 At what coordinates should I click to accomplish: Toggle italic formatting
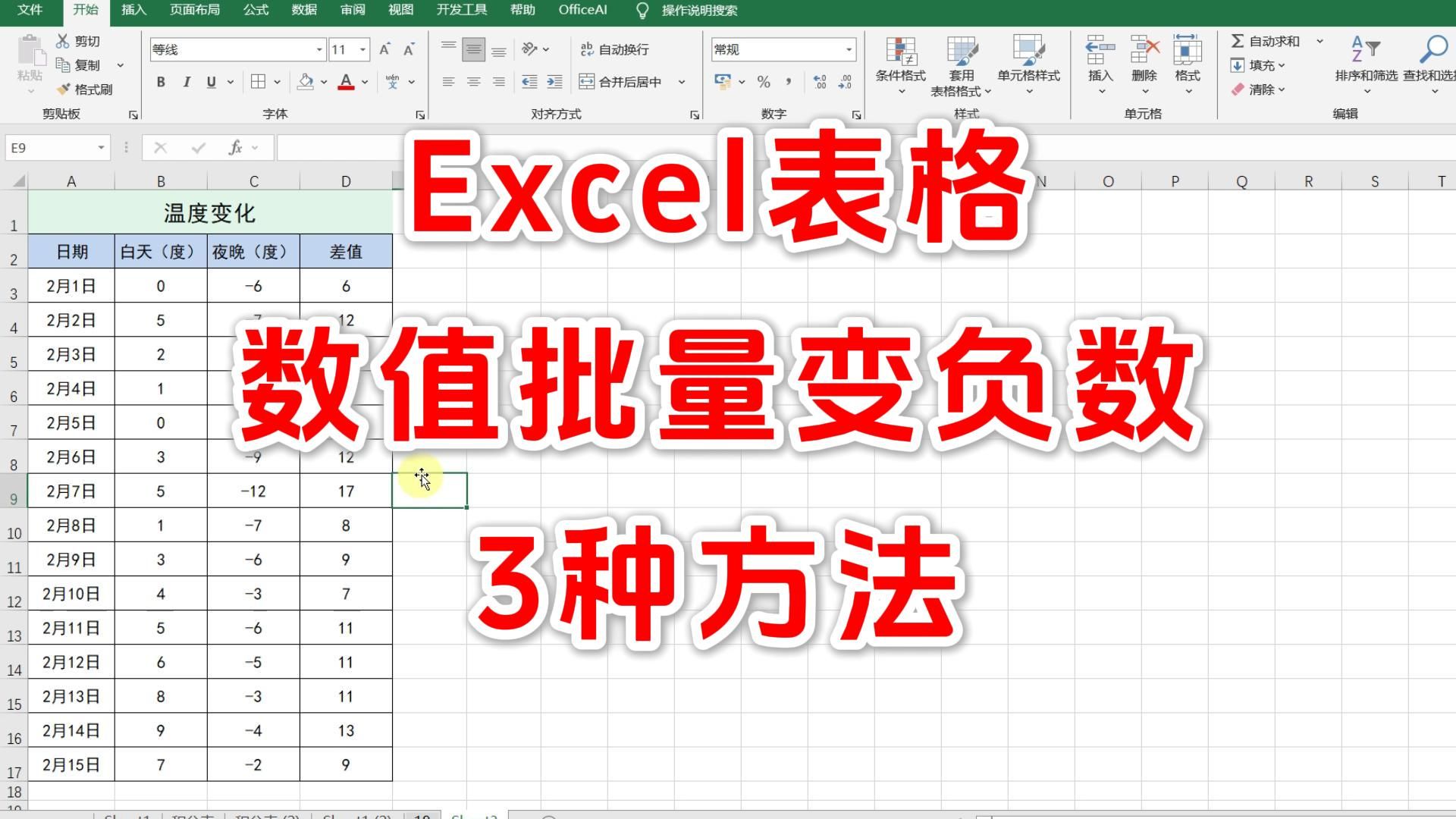[x=186, y=82]
